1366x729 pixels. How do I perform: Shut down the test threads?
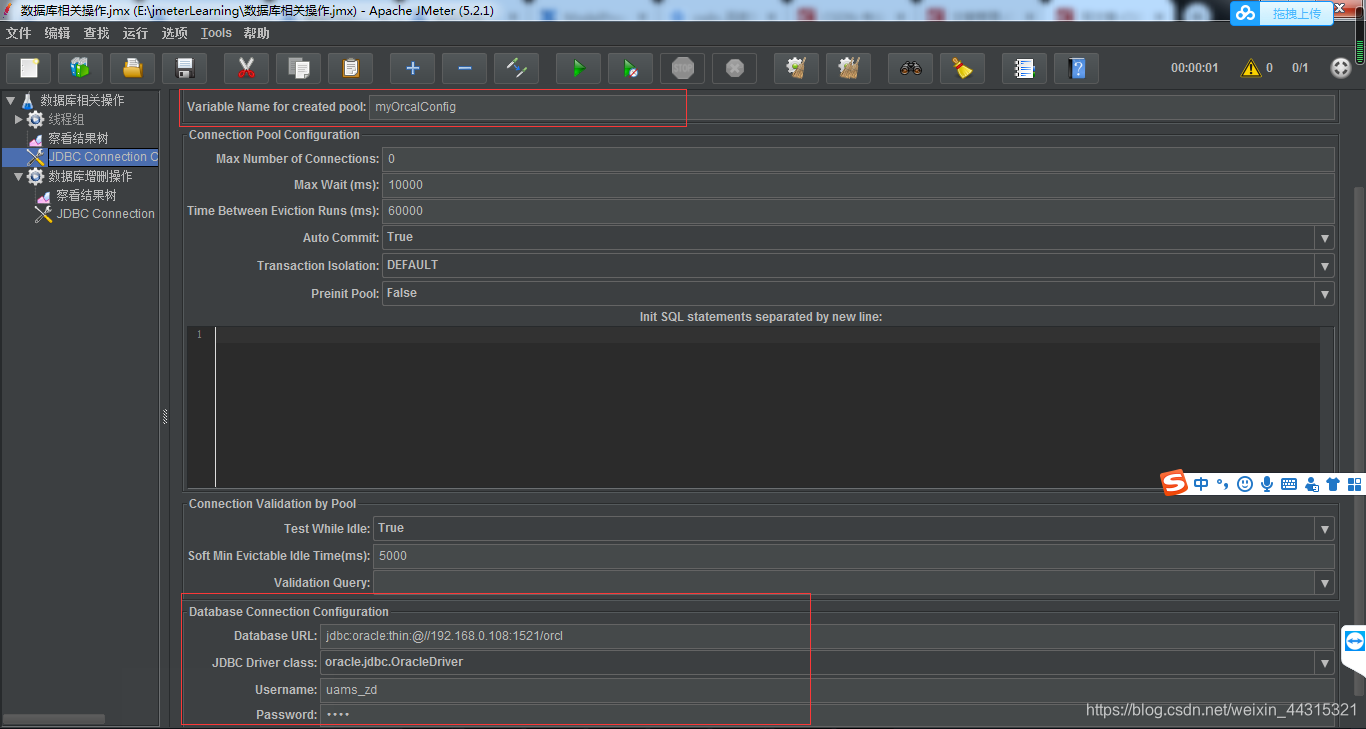[735, 68]
